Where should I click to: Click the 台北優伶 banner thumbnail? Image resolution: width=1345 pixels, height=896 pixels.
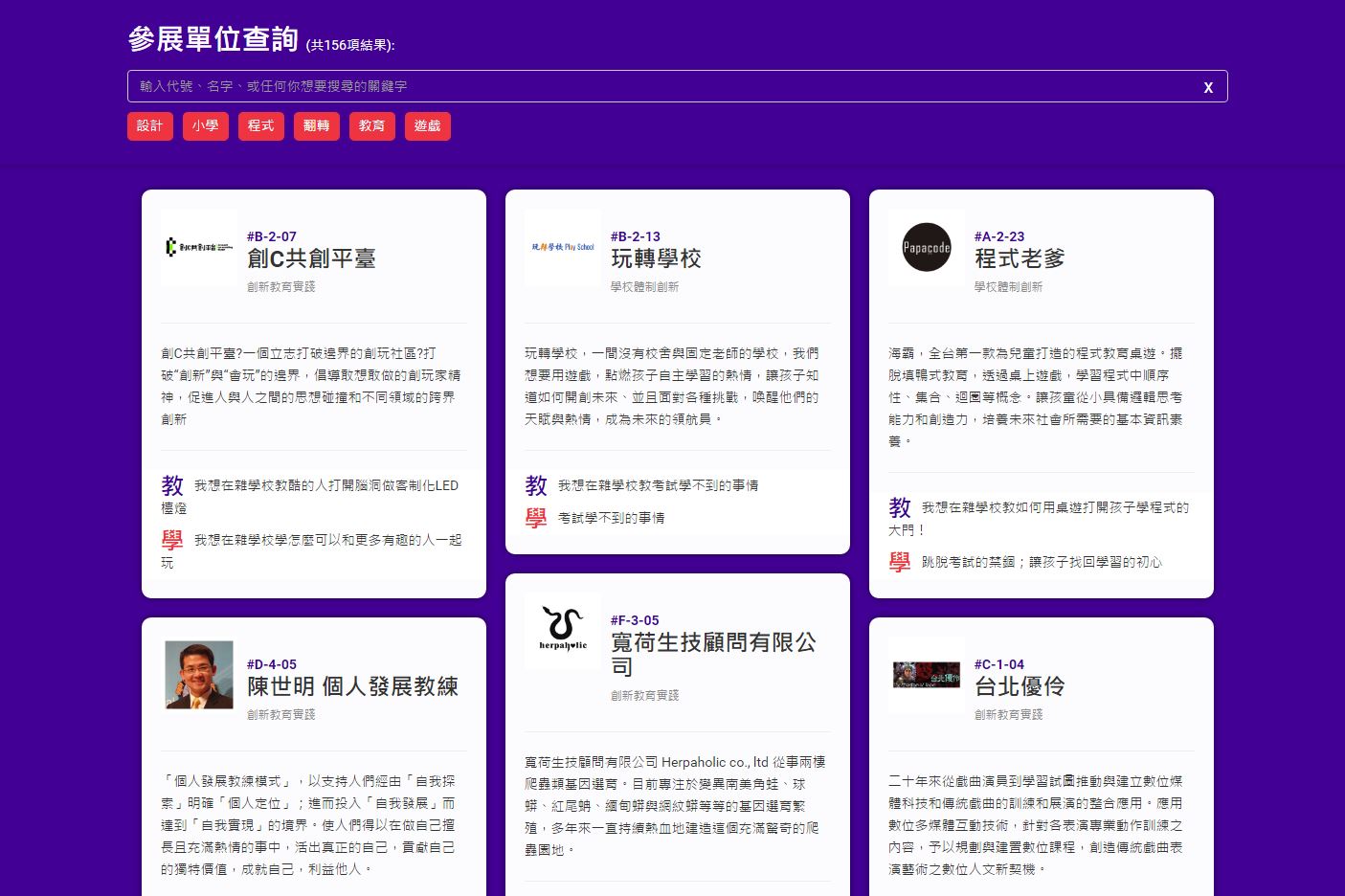coord(926,675)
